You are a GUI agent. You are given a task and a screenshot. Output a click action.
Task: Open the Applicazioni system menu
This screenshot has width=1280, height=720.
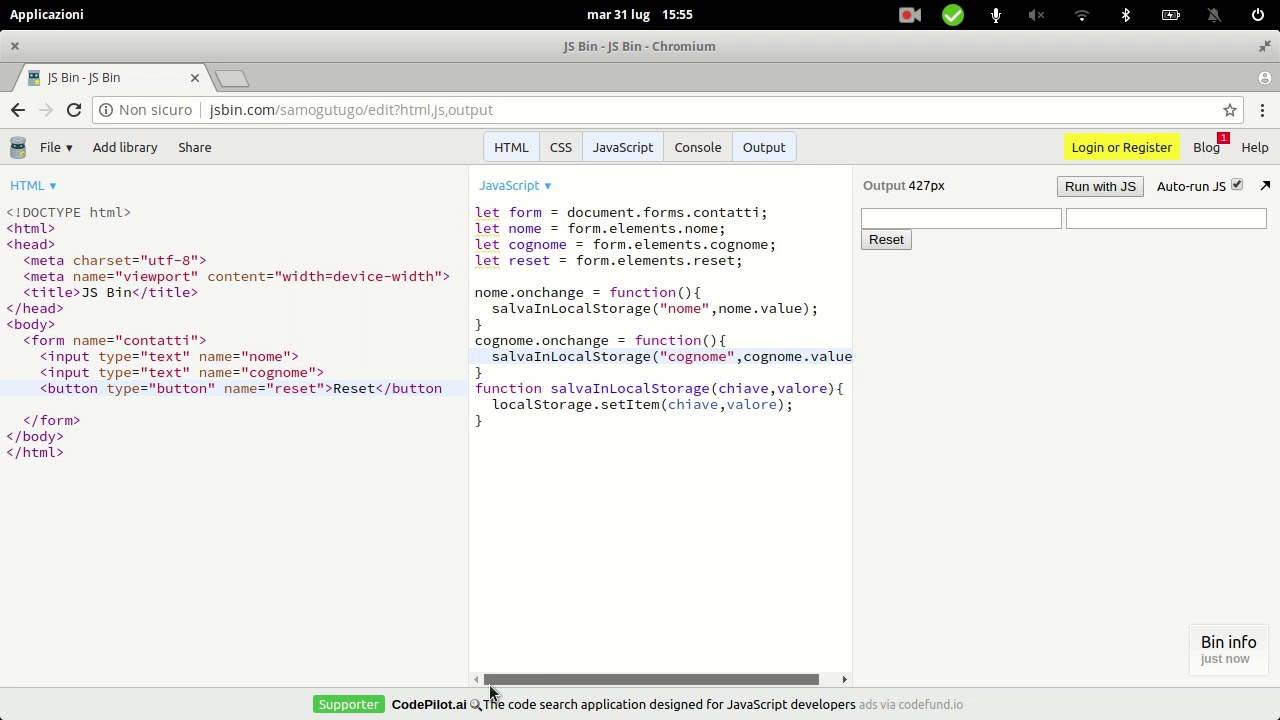pyautogui.click(x=47, y=15)
